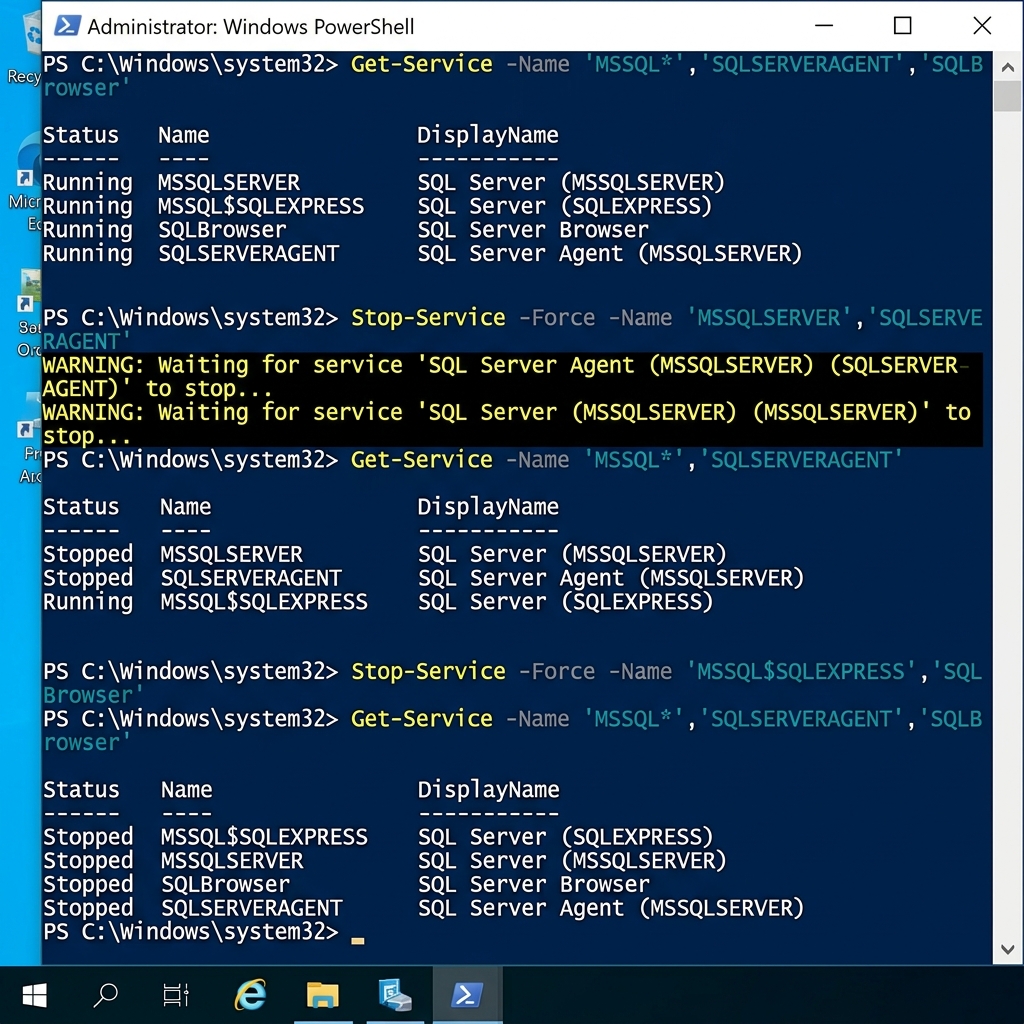Click 'SQL Server Browser' in the last table
The height and width of the screenshot is (1024, 1024).
[x=534, y=884]
